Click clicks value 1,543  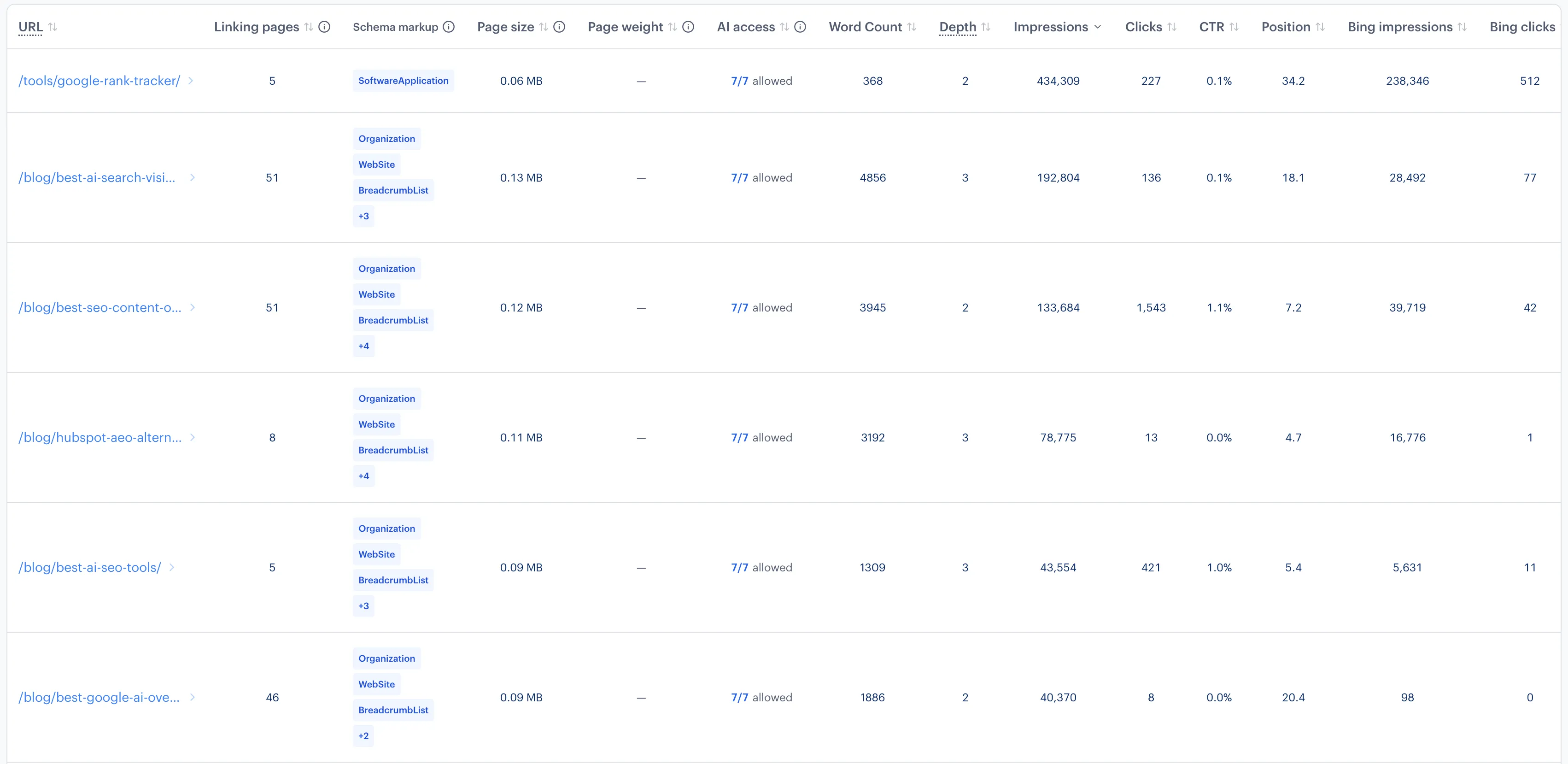pos(1151,307)
